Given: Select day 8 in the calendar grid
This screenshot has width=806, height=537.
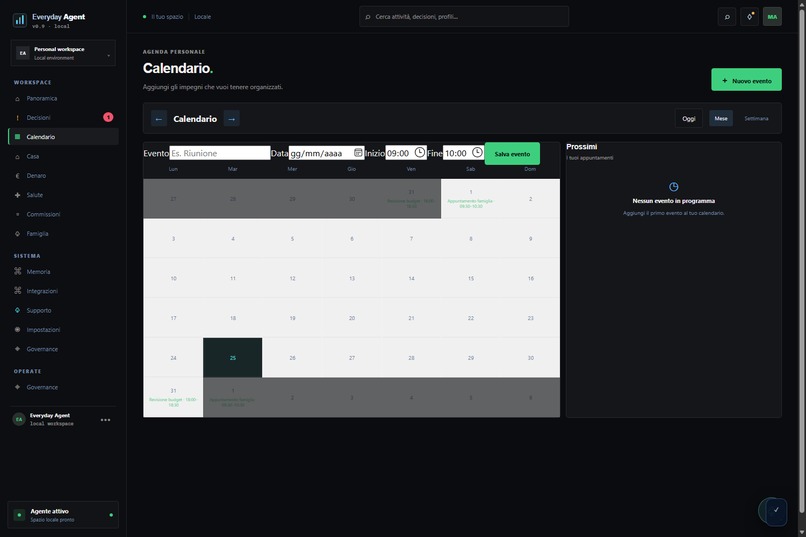Looking at the screenshot, I should click(470, 238).
